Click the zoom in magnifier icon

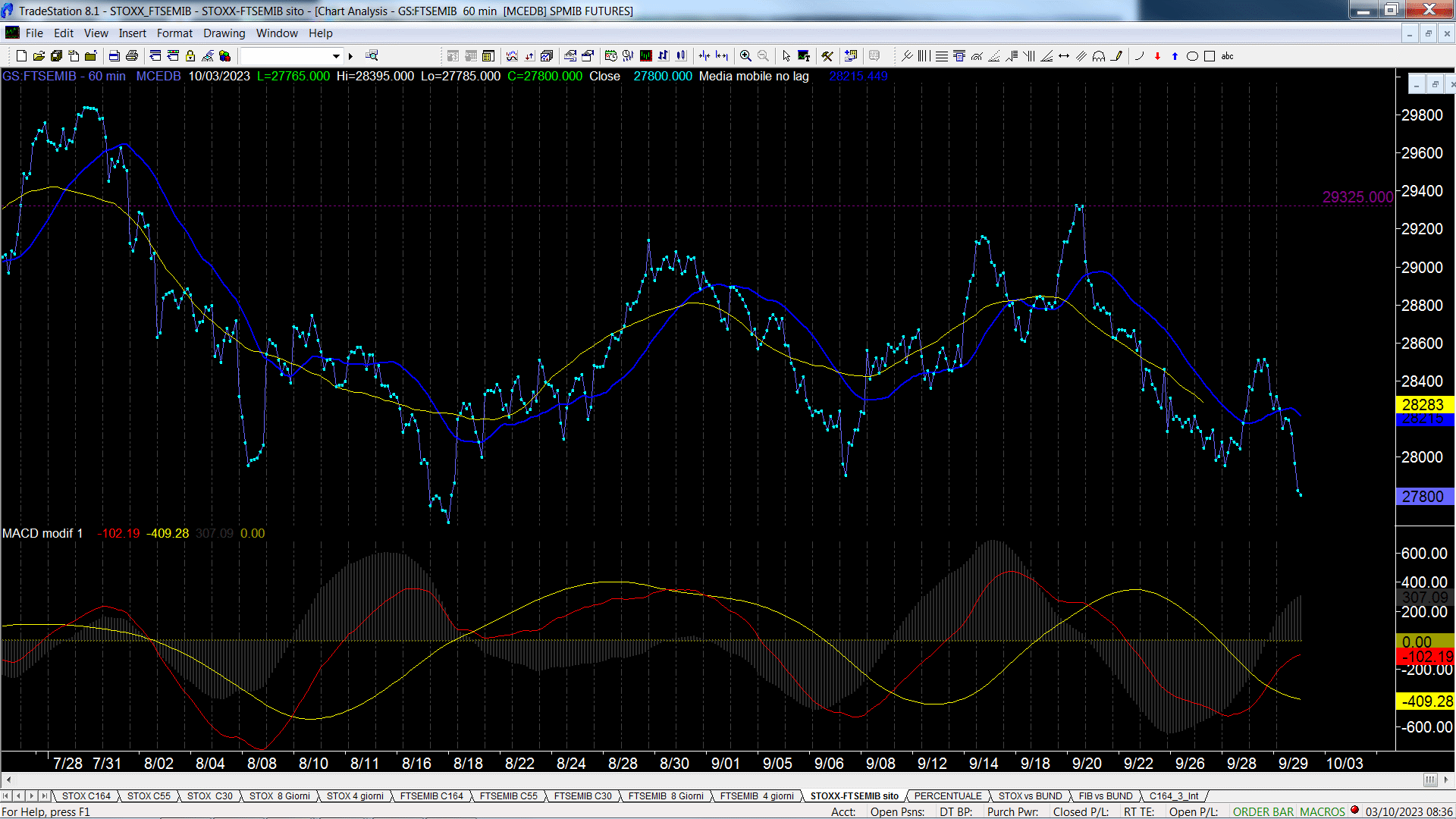tap(746, 56)
